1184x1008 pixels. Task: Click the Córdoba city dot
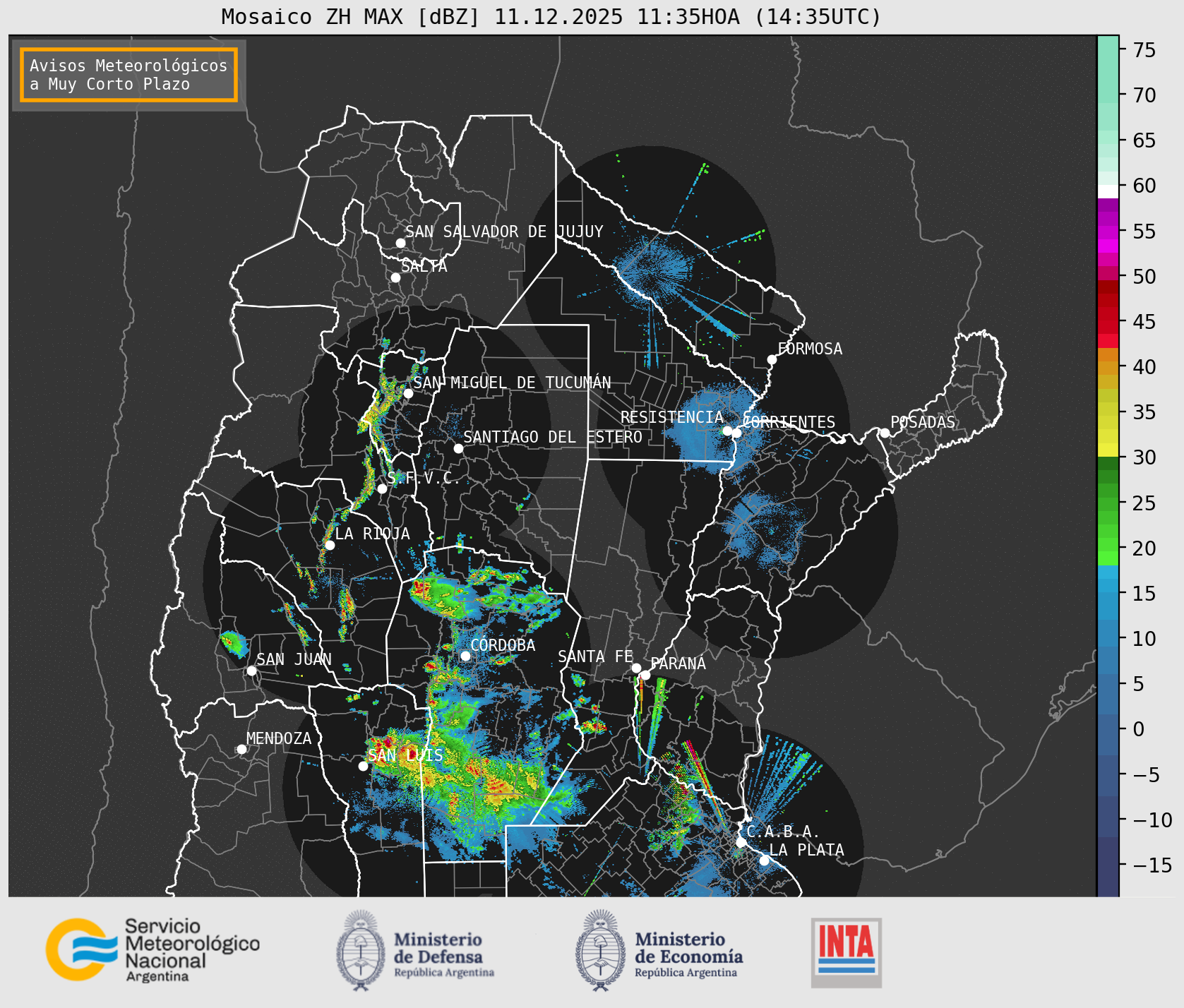coord(465,656)
